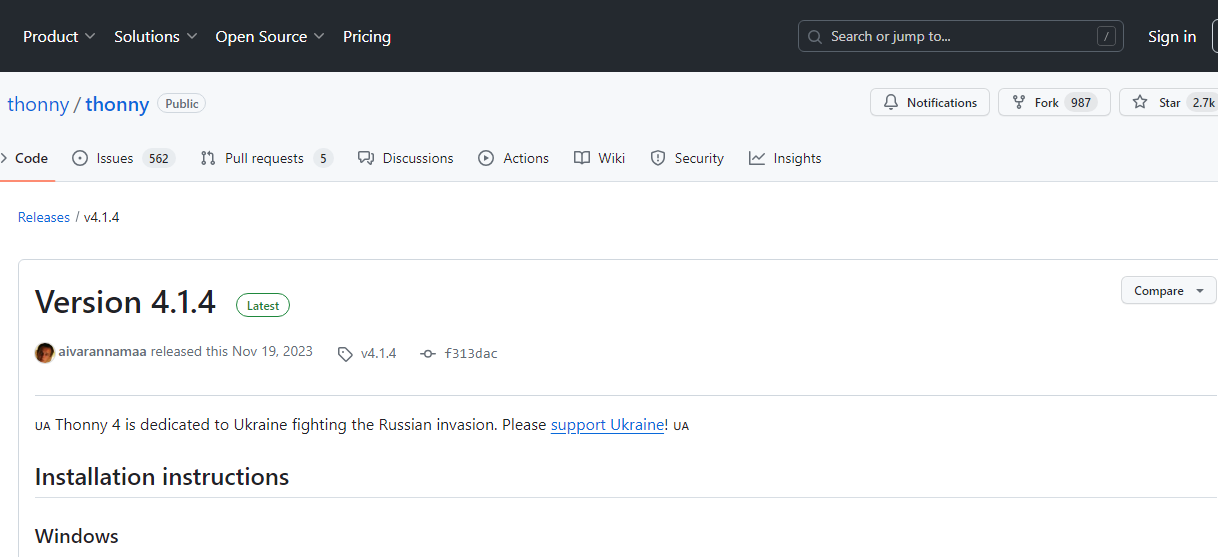The height and width of the screenshot is (557, 1218).
Task: Open the Security tab
Action: coord(687,158)
